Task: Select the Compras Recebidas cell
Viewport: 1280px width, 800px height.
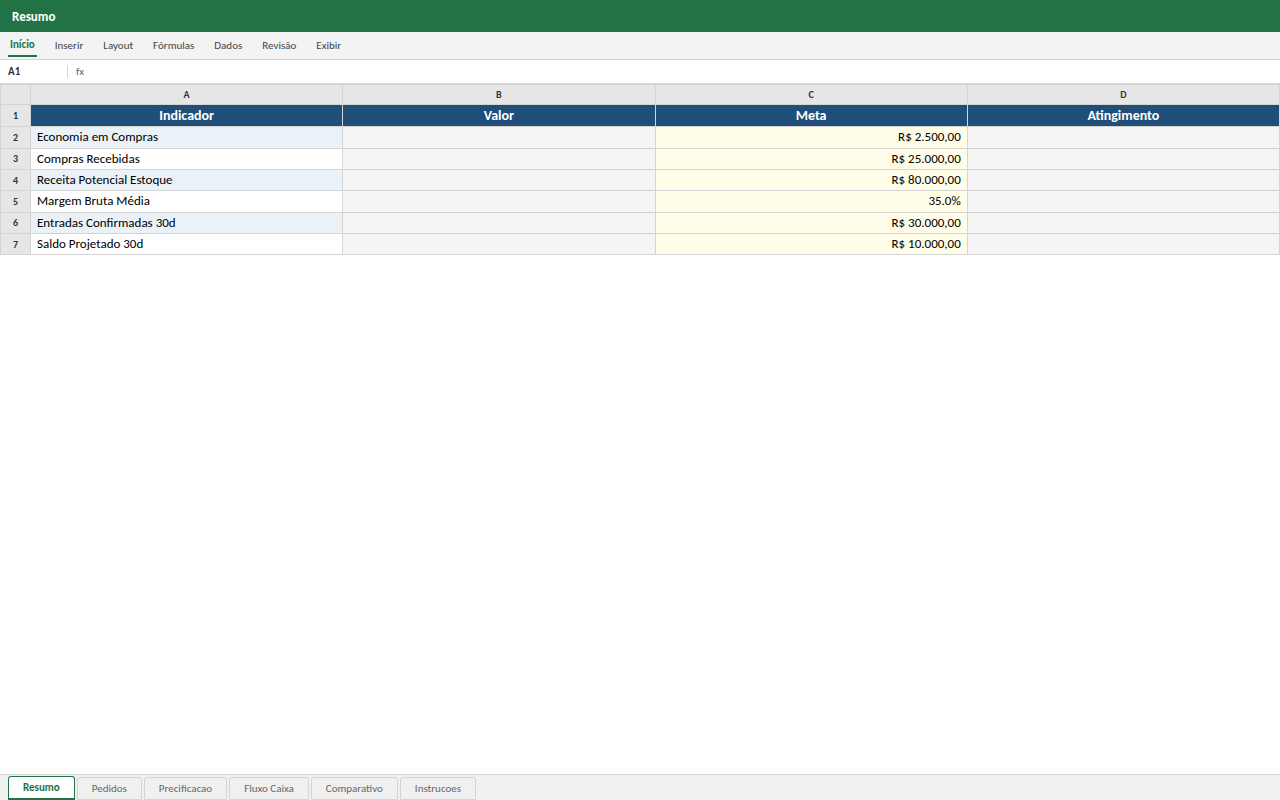Action: [186, 159]
